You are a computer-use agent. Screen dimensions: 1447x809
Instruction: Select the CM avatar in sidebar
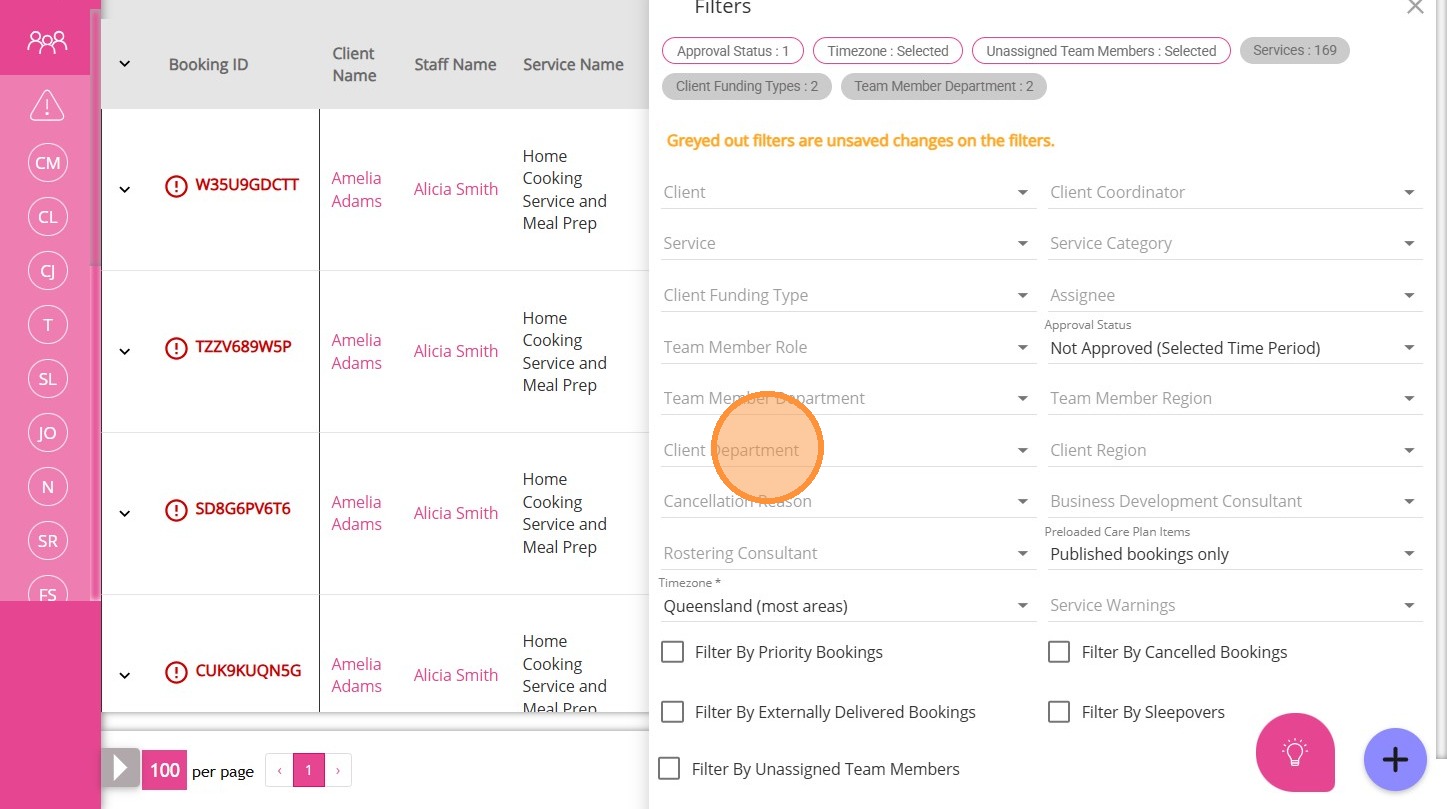click(47, 163)
